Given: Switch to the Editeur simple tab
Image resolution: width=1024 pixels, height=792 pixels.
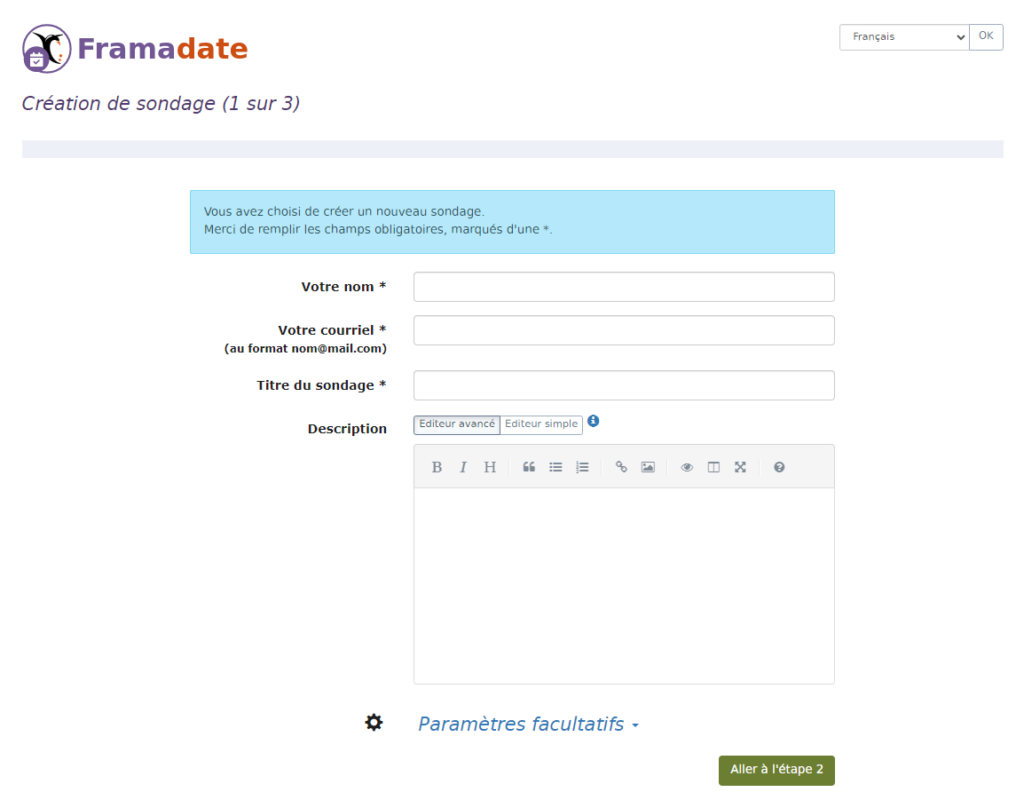Looking at the screenshot, I should [x=541, y=424].
